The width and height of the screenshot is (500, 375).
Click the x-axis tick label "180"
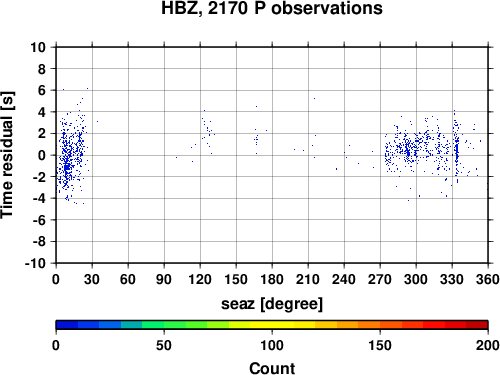point(272,279)
